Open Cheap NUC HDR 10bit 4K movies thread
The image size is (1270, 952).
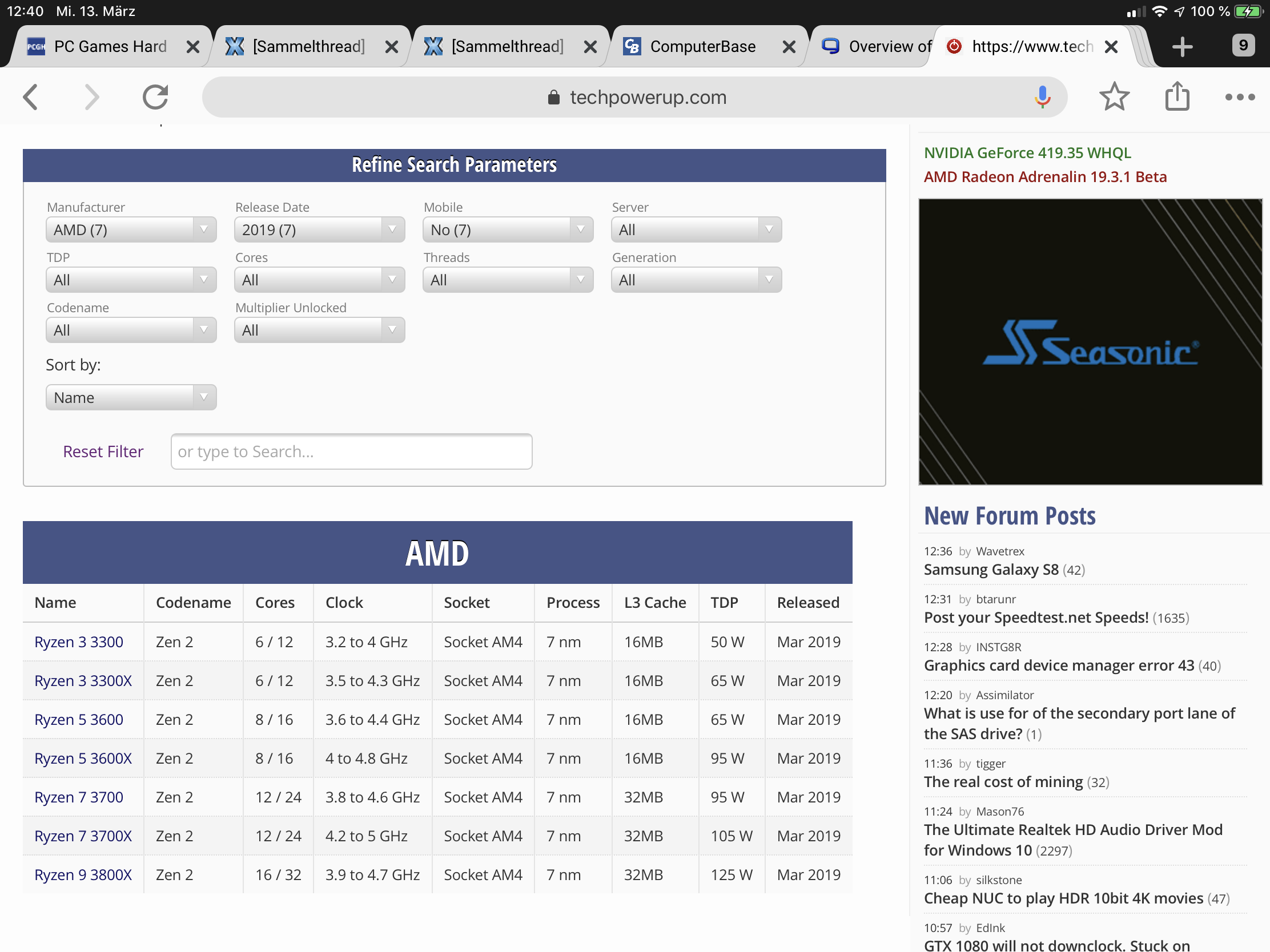pos(1063,898)
